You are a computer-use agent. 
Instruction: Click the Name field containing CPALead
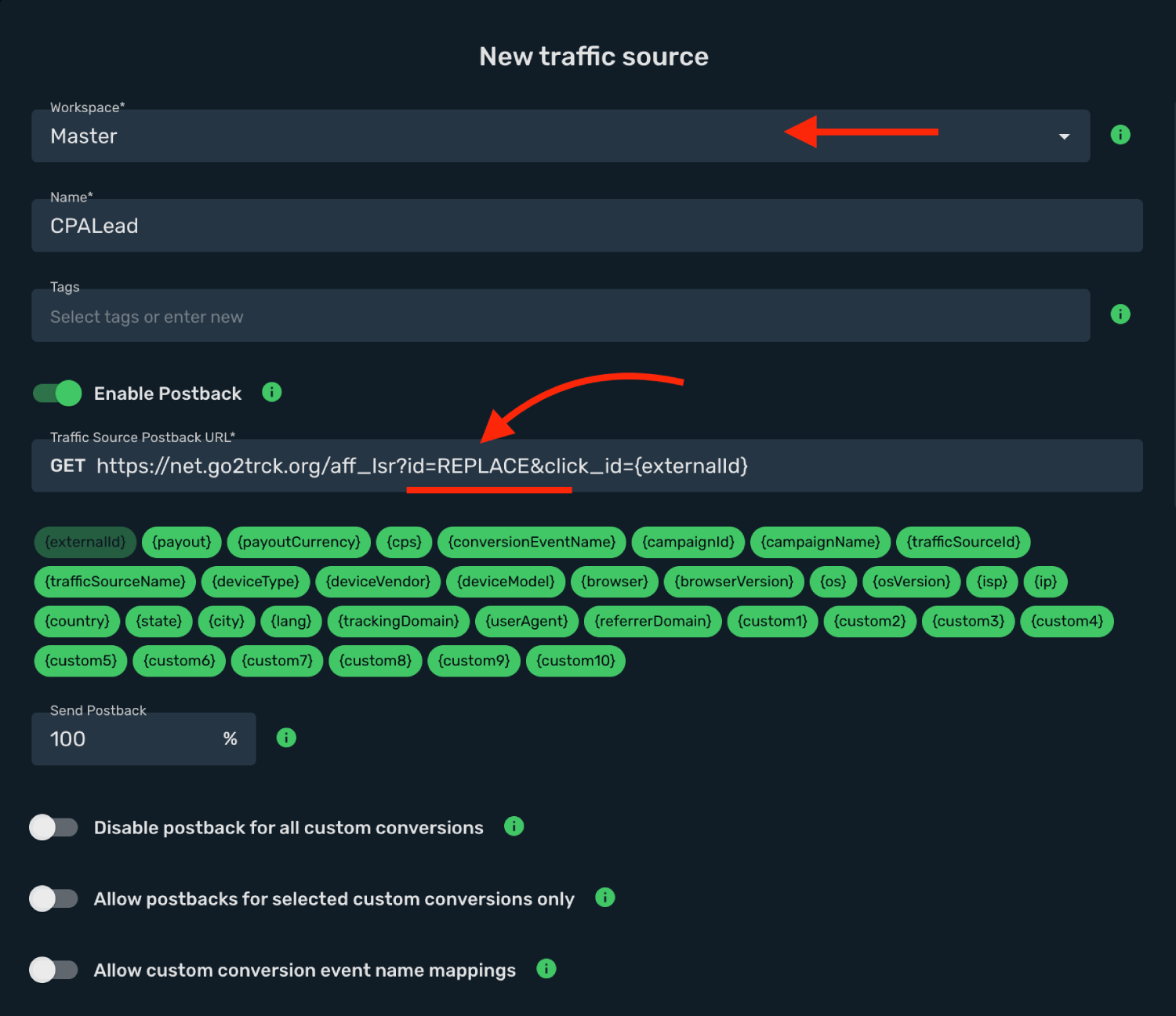click(x=587, y=226)
